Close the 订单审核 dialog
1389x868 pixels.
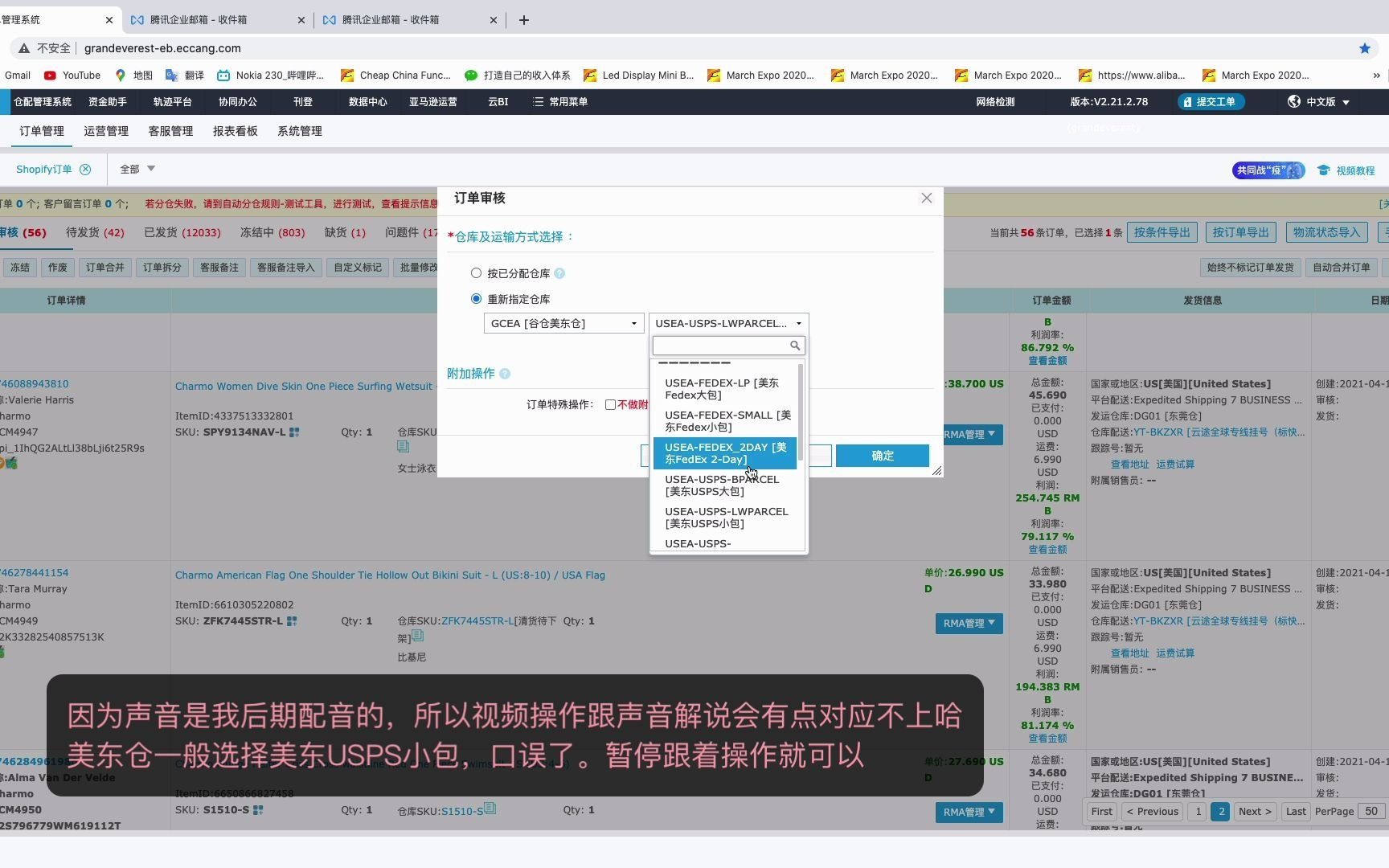pyautogui.click(x=926, y=199)
